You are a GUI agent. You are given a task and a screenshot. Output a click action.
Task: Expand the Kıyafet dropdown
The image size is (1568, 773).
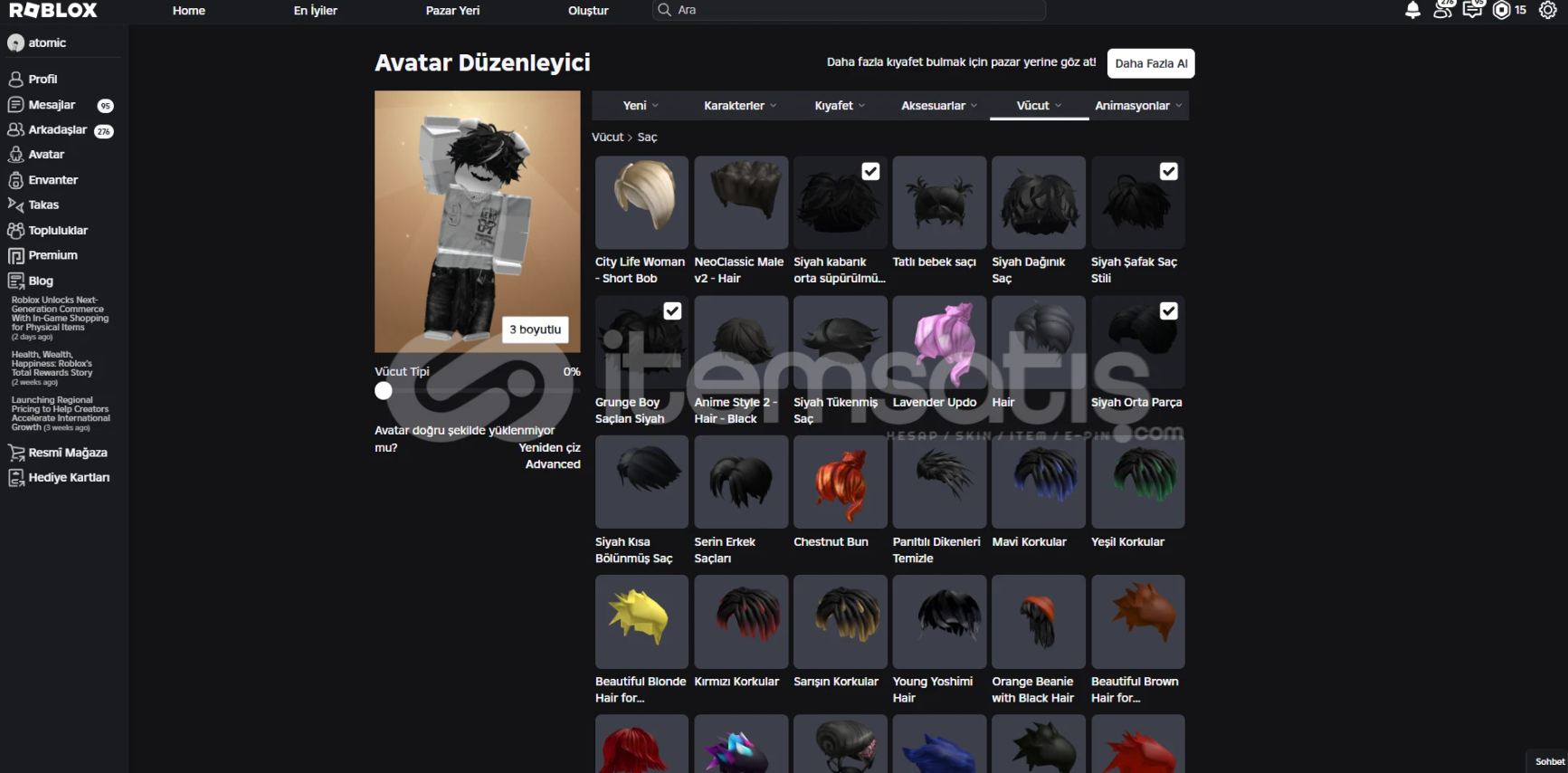click(x=840, y=106)
